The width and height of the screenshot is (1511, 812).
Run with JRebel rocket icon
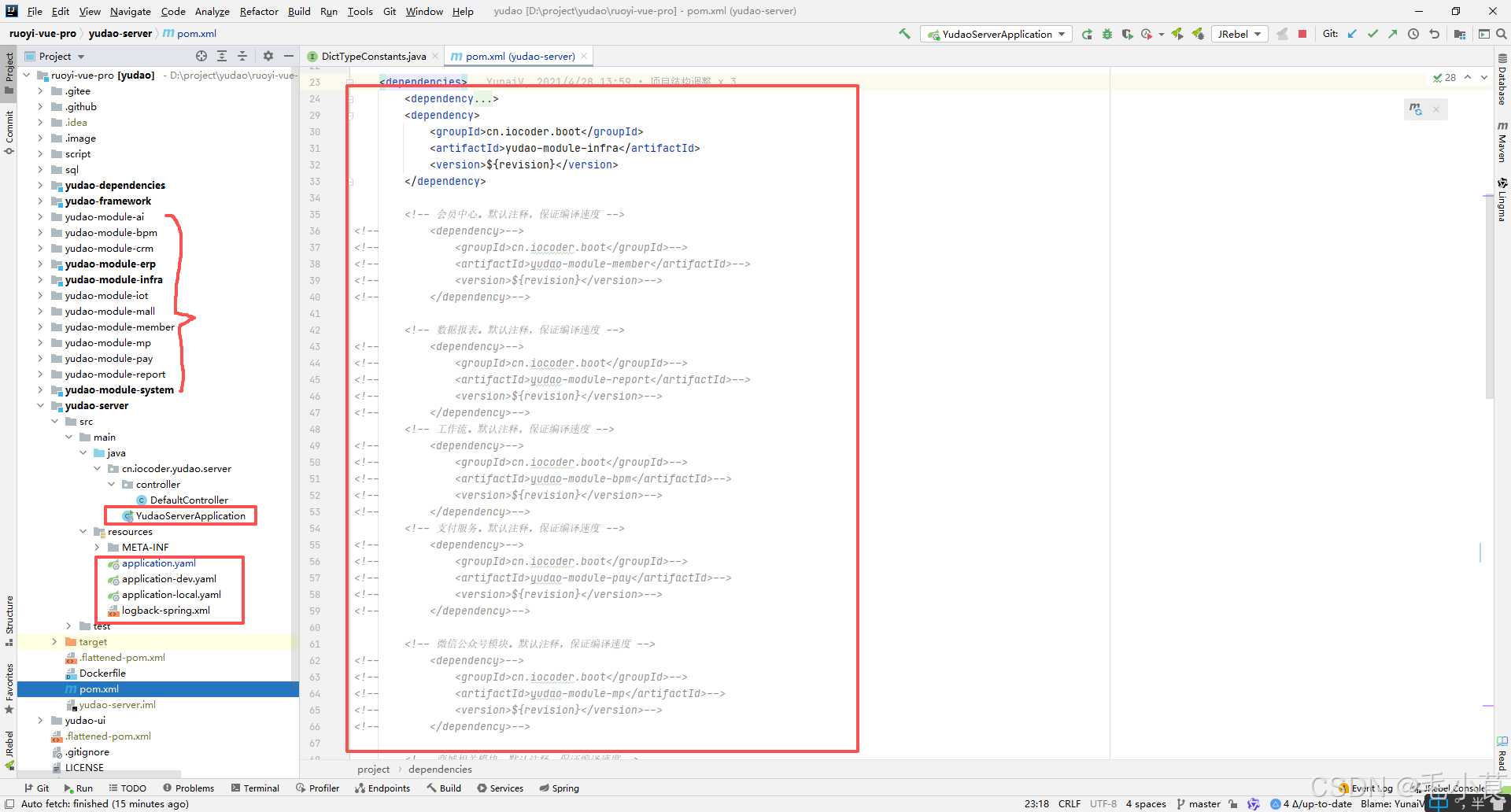tap(1177, 34)
